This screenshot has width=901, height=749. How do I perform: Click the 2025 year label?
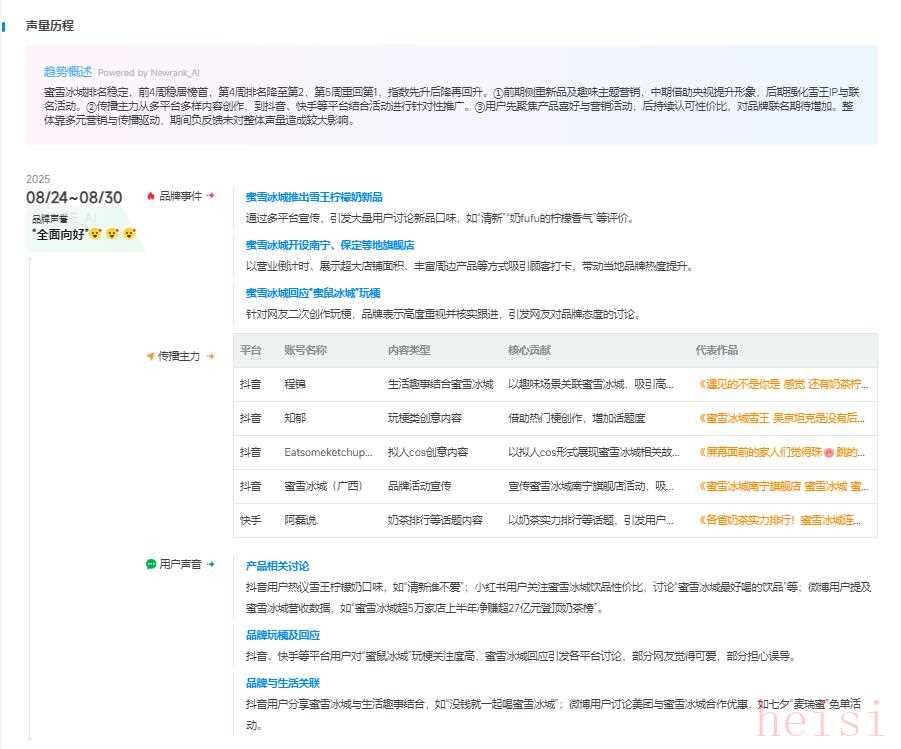[38, 179]
